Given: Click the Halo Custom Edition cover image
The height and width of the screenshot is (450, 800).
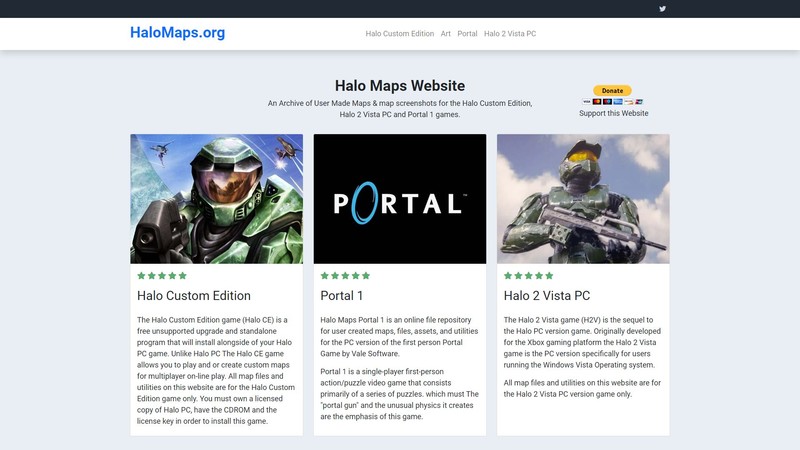Looking at the screenshot, I should pyautogui.click(x=216, y=199).
